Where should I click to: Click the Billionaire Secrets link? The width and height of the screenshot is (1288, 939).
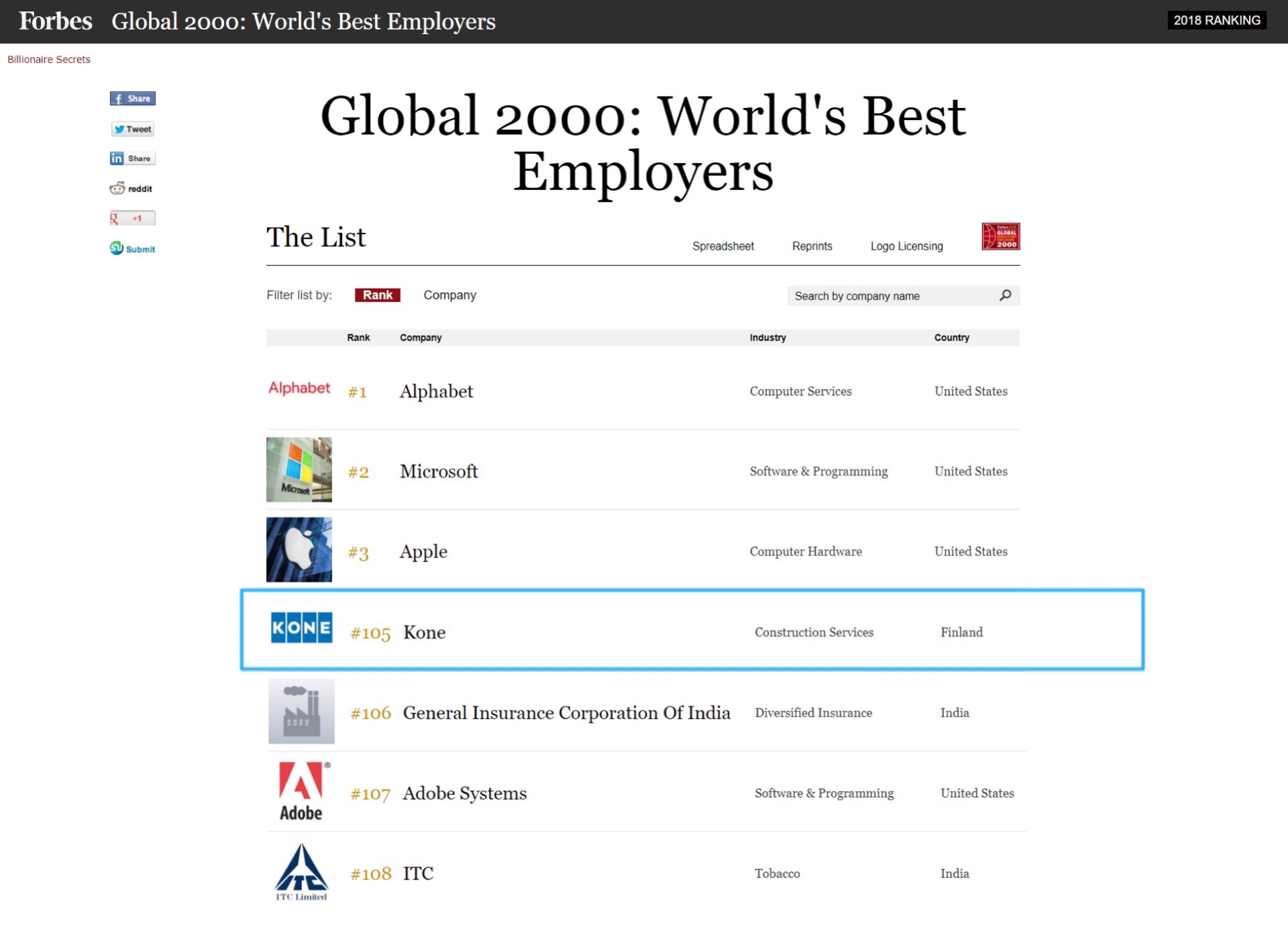coord(49,59)
